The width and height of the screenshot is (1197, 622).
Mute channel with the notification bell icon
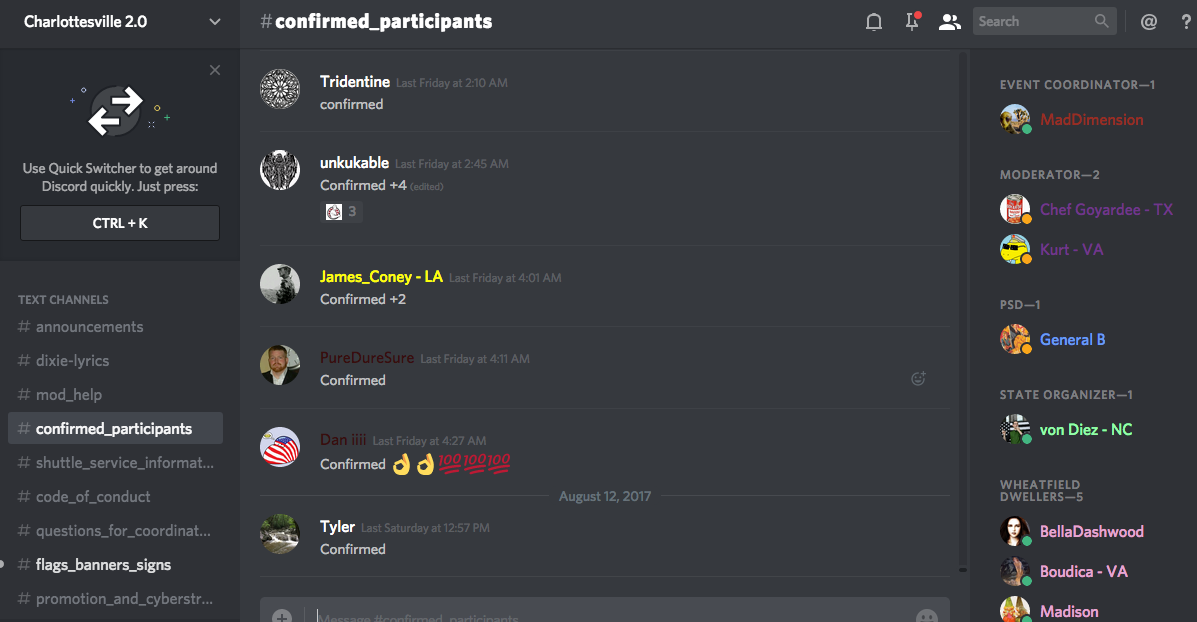pyautogui.click(x=873, y=21)
